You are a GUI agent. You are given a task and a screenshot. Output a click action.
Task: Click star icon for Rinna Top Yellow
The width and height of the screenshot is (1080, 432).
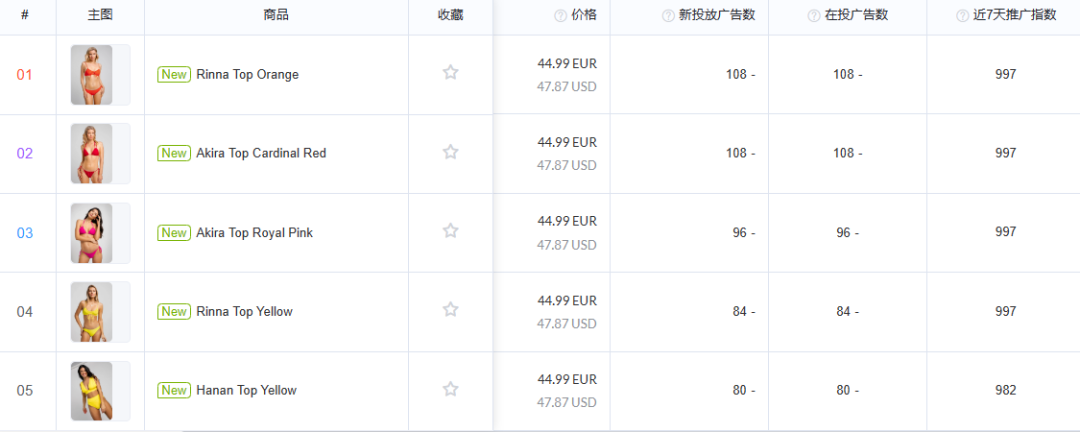click(450, 310)
